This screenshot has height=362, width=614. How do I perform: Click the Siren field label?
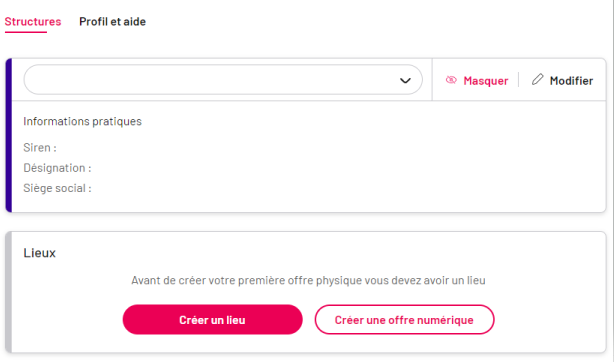point(40,148)
